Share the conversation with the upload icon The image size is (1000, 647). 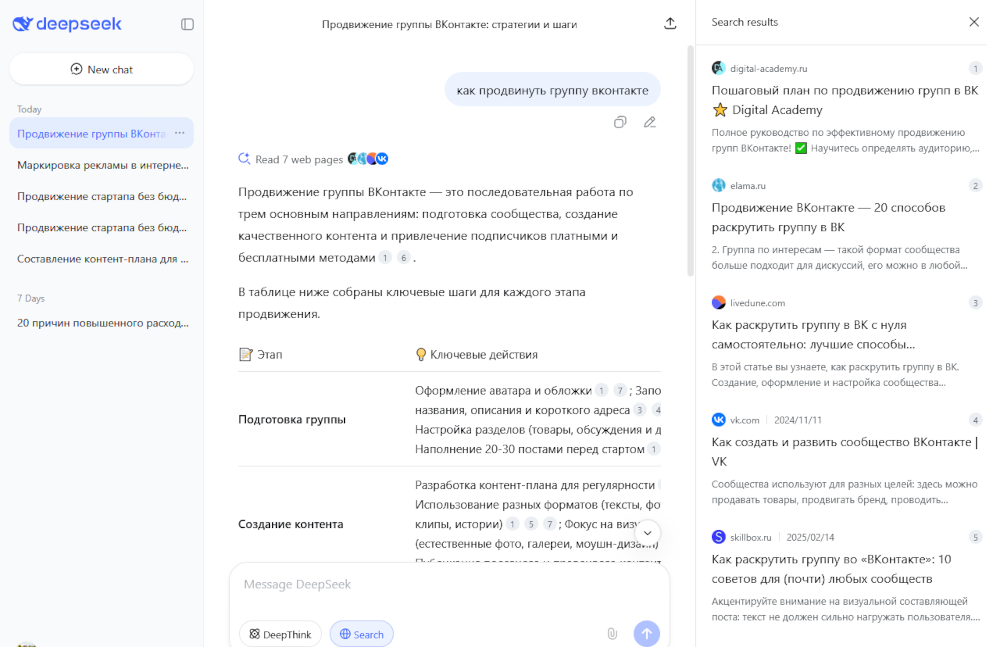[670, 24]
